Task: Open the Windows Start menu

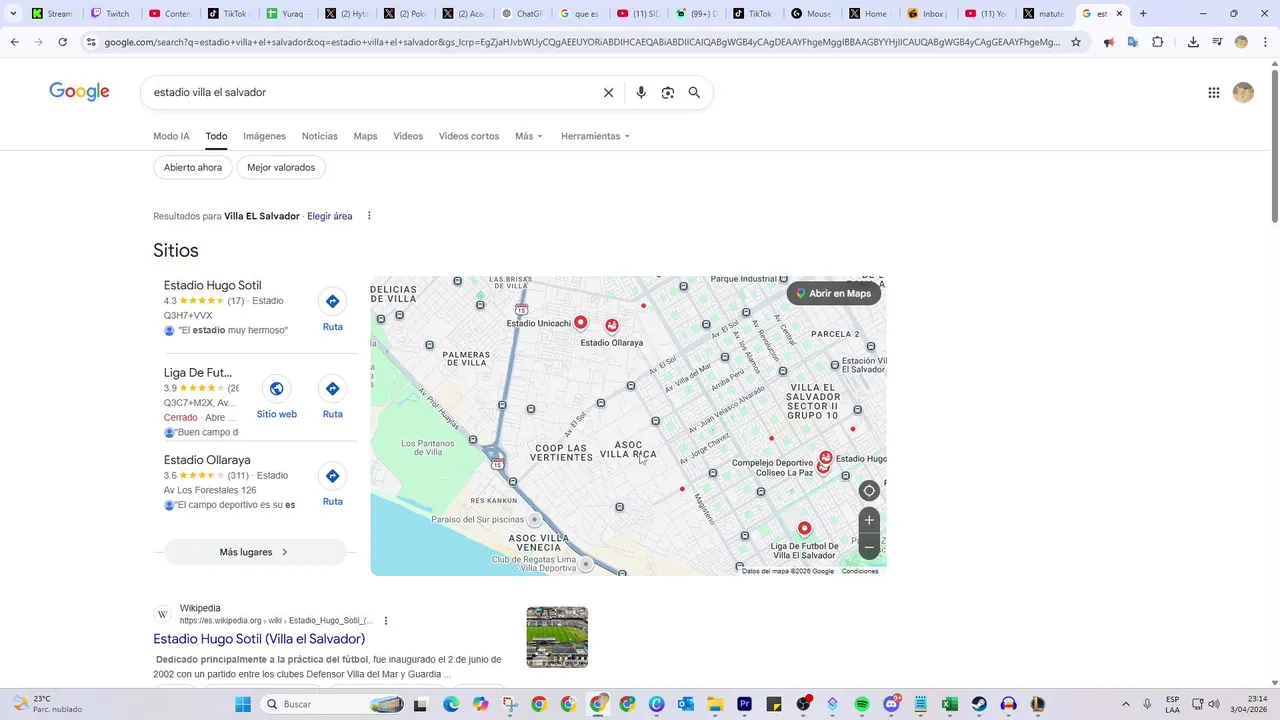Action: point(243,704)
